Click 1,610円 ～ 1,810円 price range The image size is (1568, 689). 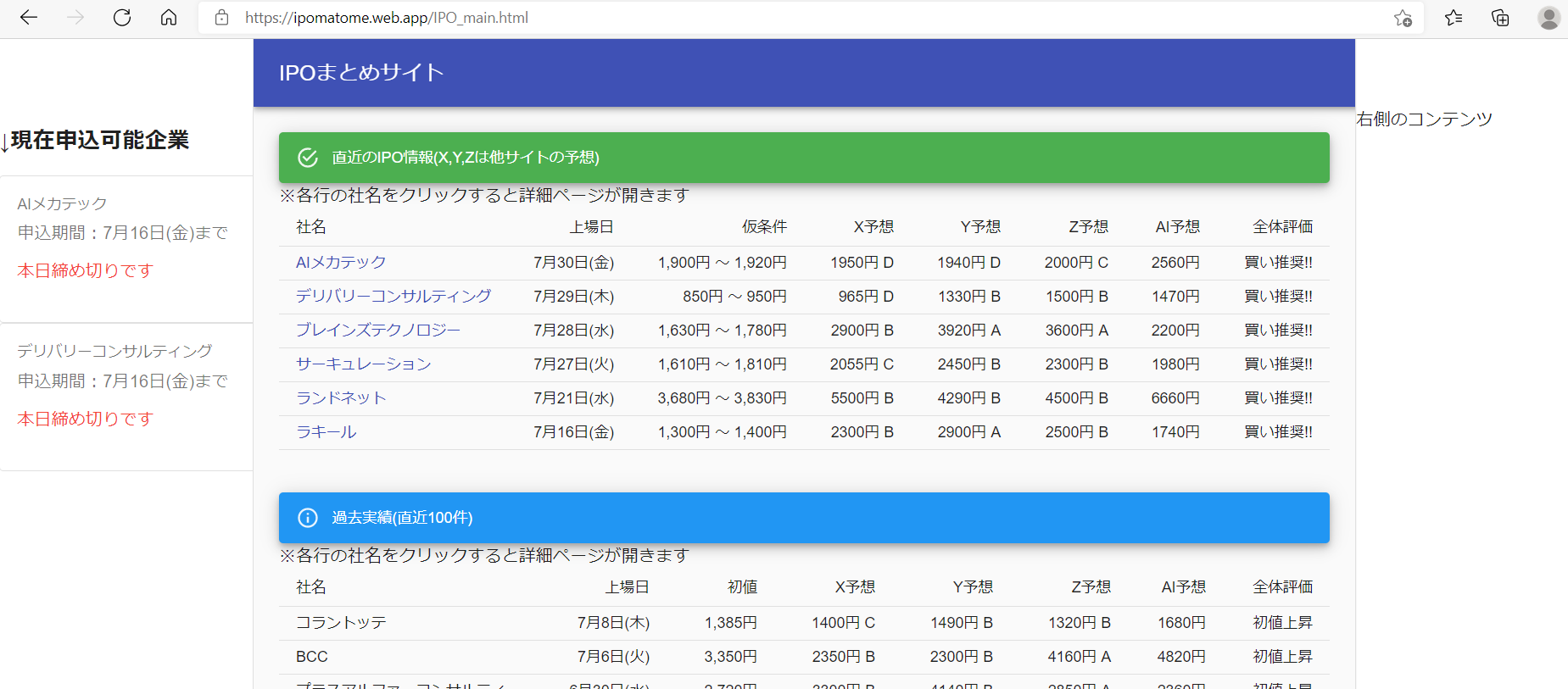(723, 364)
